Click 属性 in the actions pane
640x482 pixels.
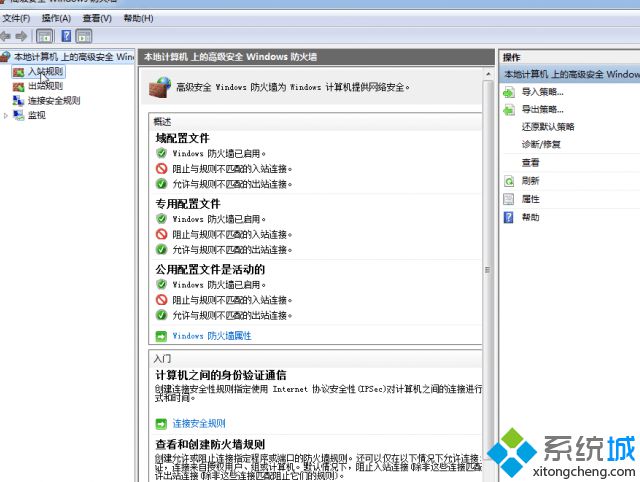(x=530, y=199)
